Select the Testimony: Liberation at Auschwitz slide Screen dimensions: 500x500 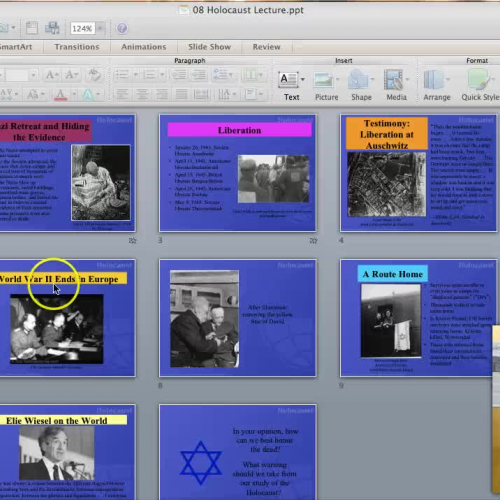pyautogui.click(x=418, y=173)
